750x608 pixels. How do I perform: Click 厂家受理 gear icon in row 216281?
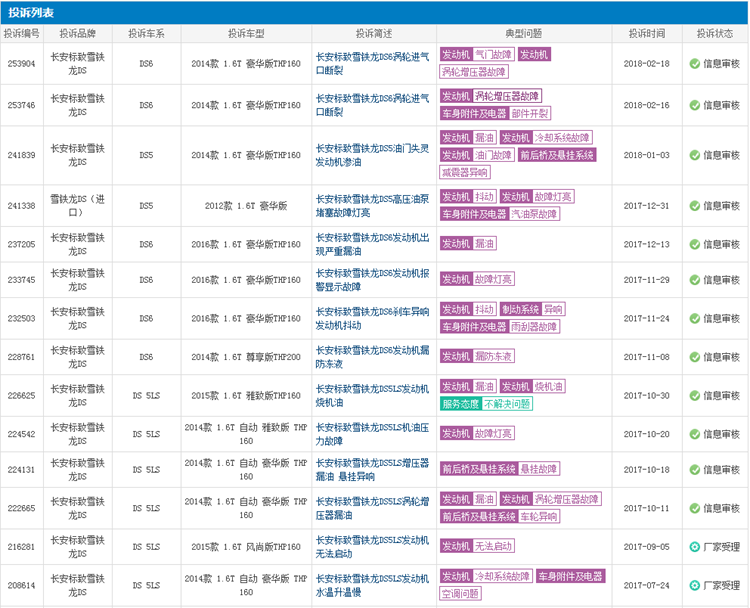(695, 547)
